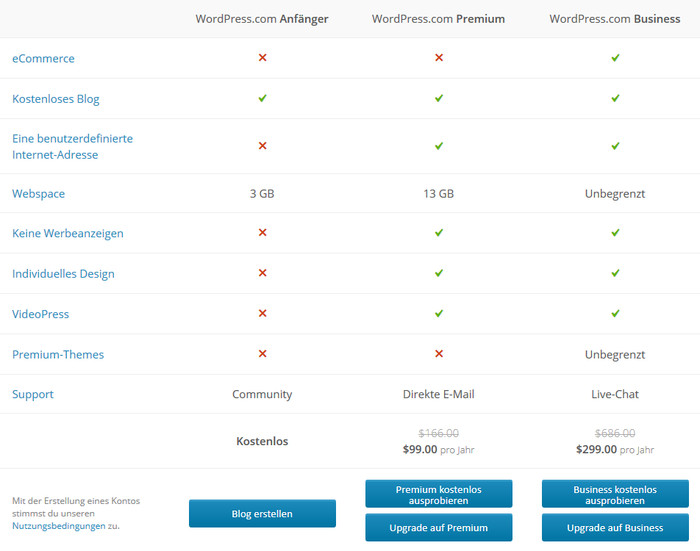The height and width of the screenshot is (551, 700).
Task: Open the Webspace feature link
Action: pyautogui.click(x=38, y=194)
